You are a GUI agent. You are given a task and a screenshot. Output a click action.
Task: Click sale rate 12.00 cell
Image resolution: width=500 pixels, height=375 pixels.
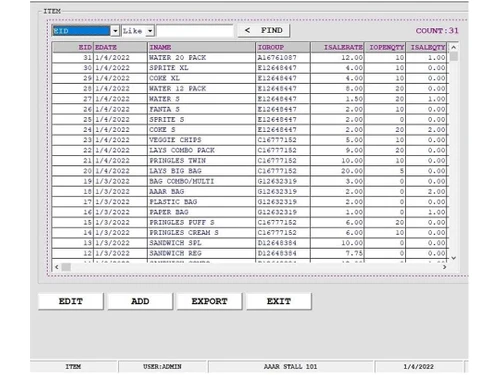[337, 58]
